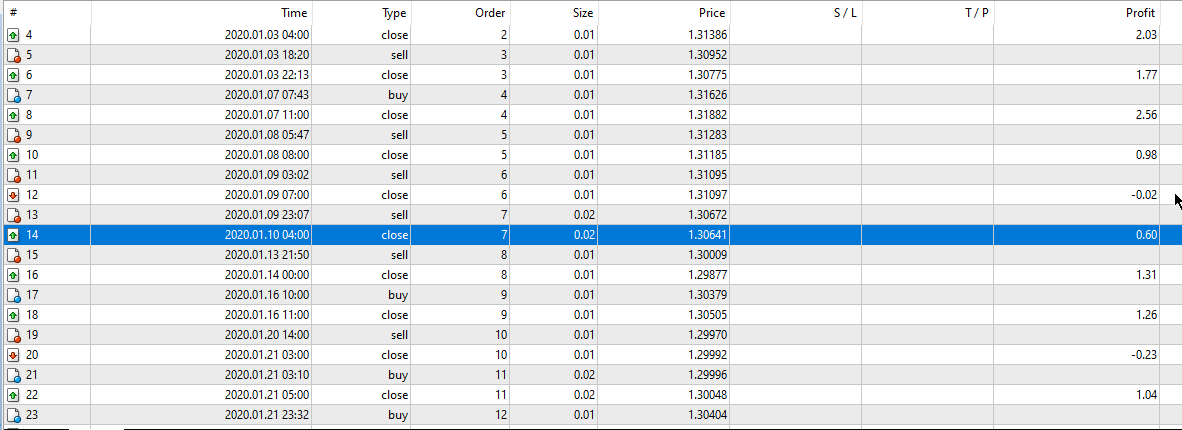Viewport: 1182px width, 430px height.
Task: Click the time 2020.01.16 10:00
Action: (267, 295)
